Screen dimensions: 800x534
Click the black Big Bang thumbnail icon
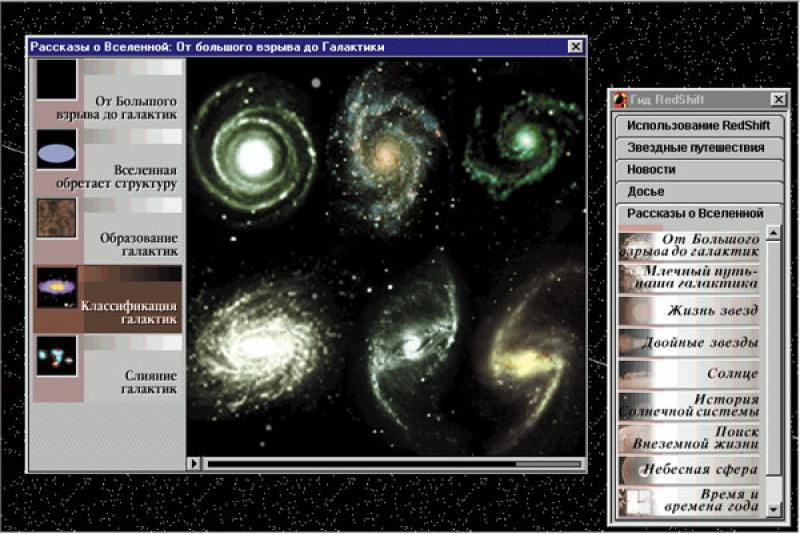57,80
